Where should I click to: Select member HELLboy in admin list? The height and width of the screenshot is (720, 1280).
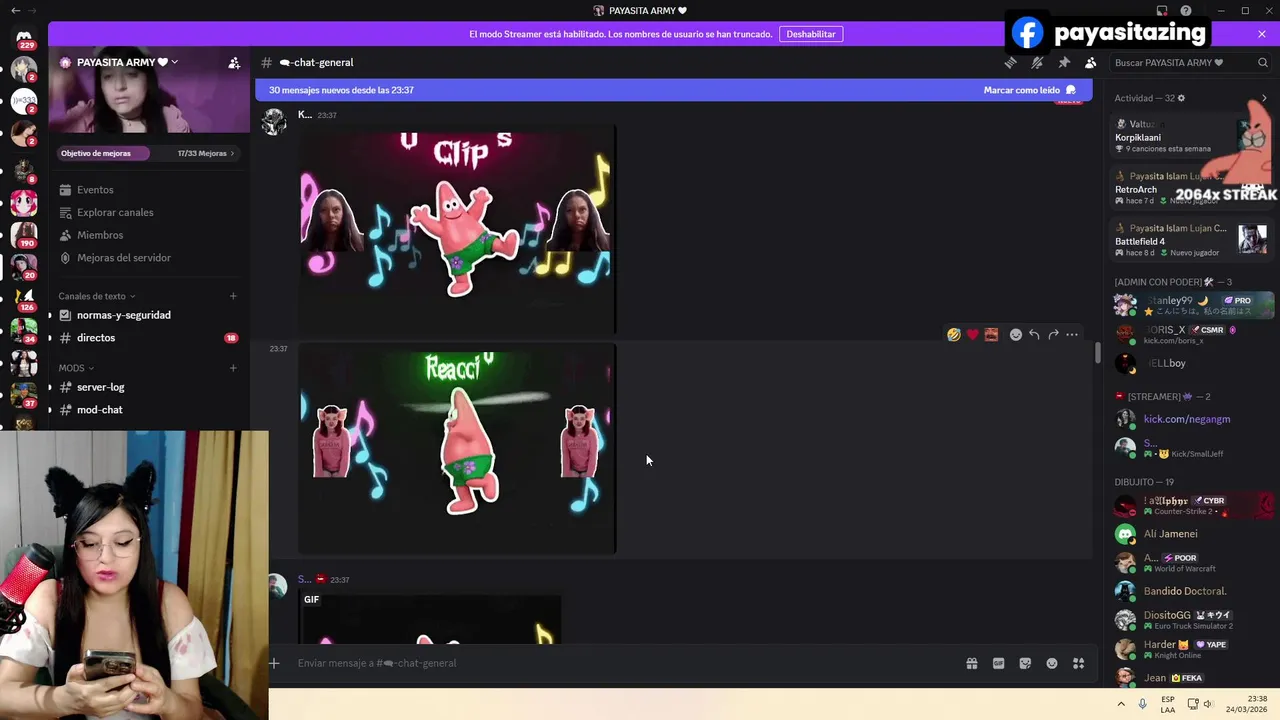coord(1192,363)
